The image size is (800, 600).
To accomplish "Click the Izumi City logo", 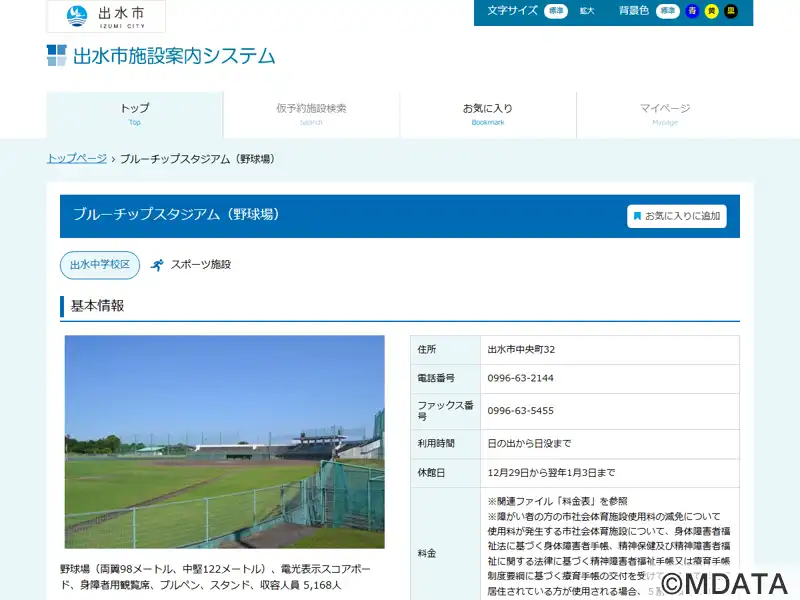I will tap(106, 16).
